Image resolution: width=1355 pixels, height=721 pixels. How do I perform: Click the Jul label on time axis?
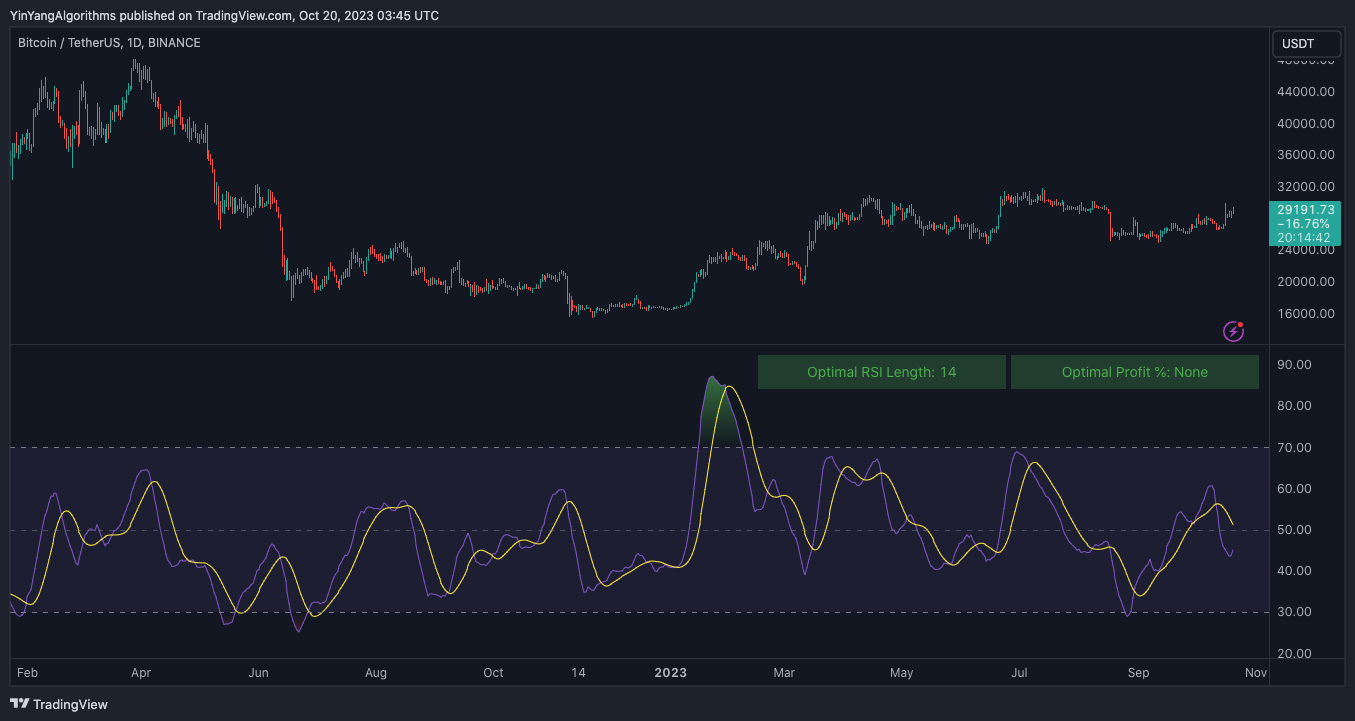point(1020,673)
